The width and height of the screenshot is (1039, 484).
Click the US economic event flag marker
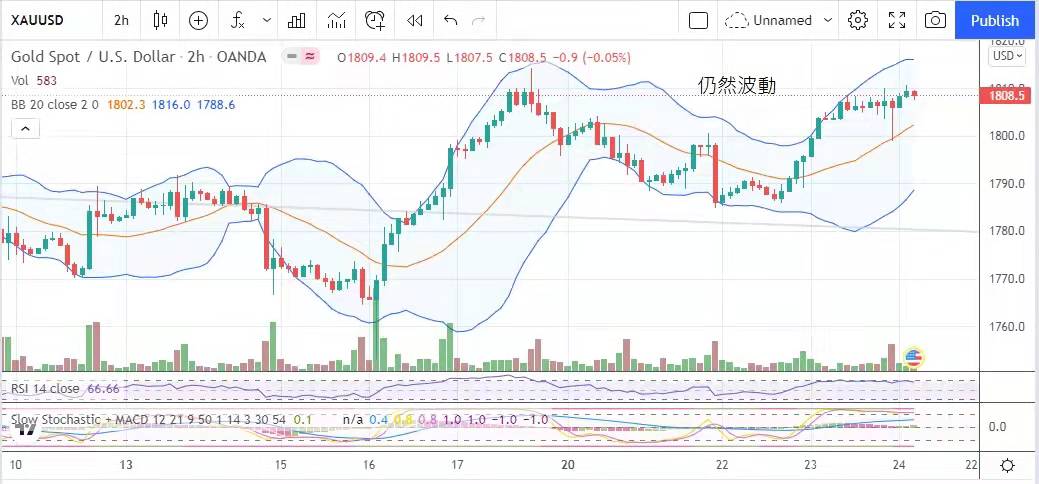[912, 357]
